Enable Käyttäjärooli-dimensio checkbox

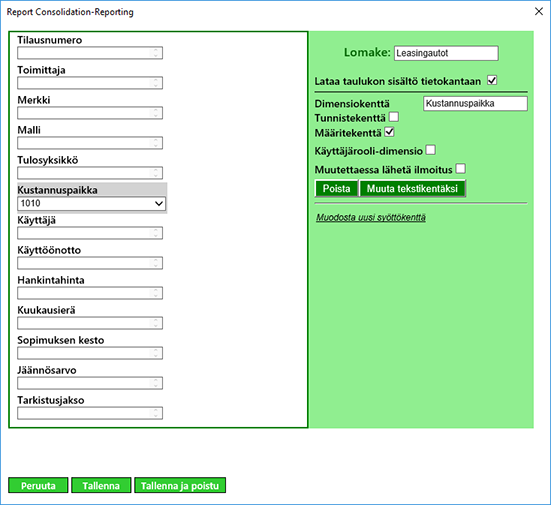(x=431, y=150)
